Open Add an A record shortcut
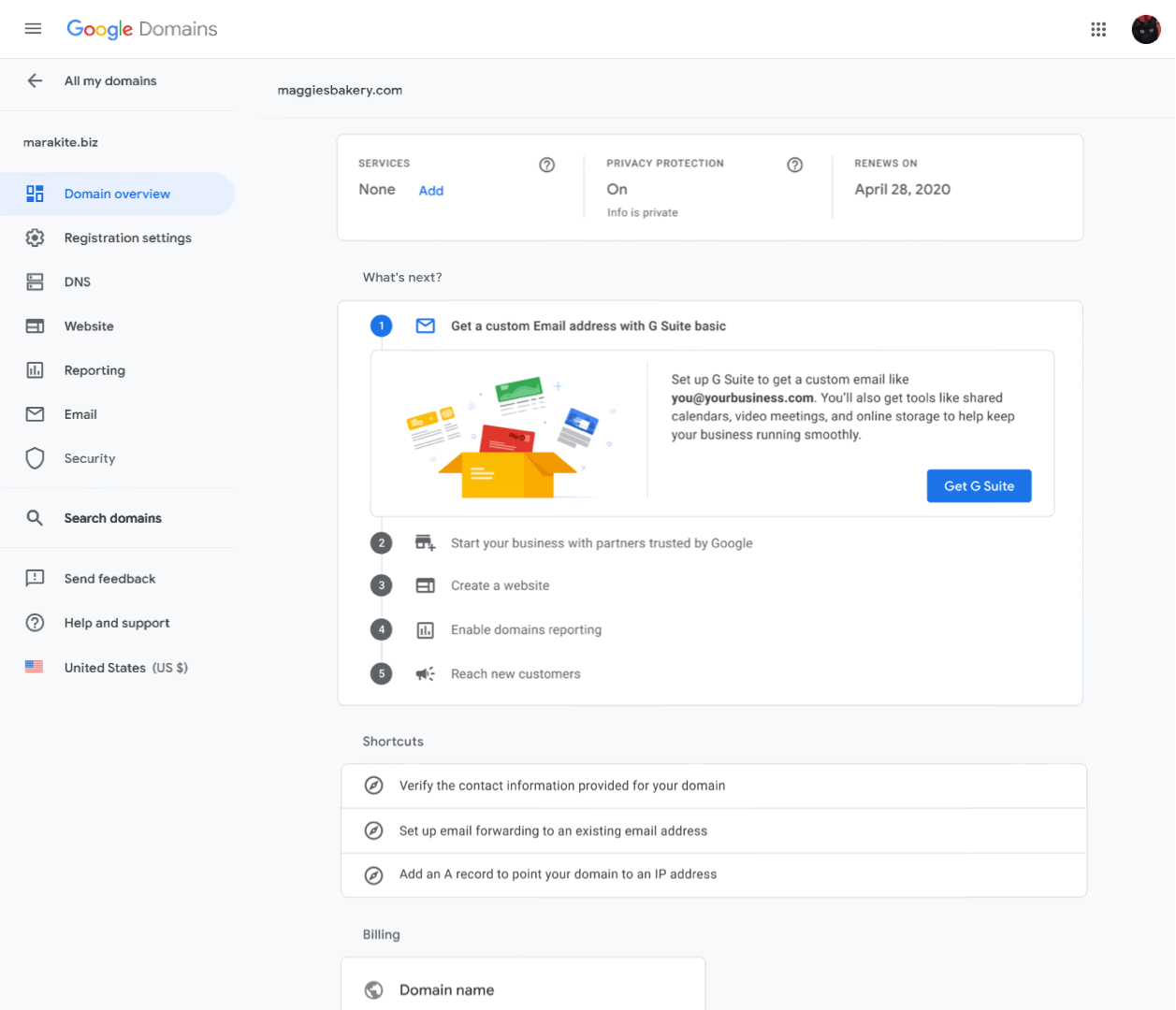 point(714,874)
